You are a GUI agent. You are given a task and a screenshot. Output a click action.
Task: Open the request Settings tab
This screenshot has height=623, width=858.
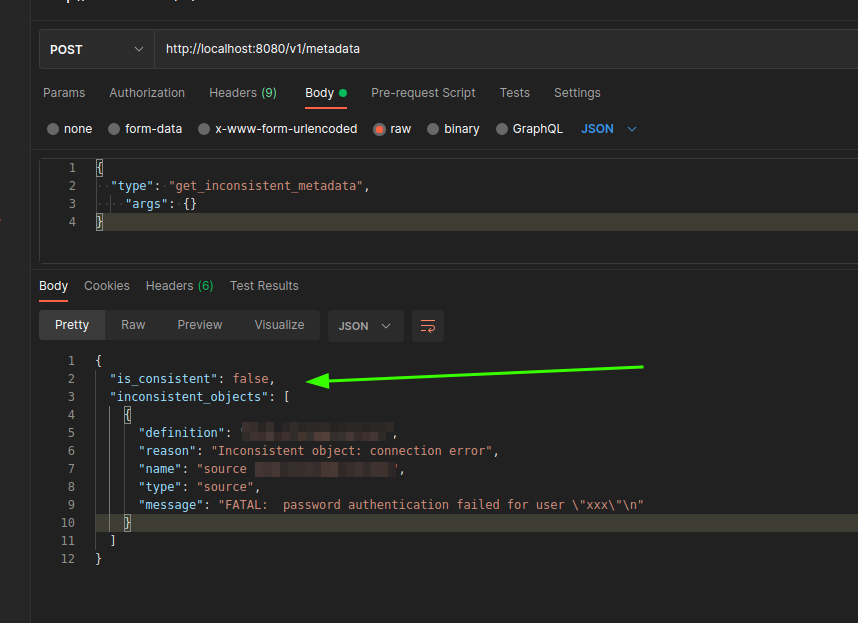[576, 92]
